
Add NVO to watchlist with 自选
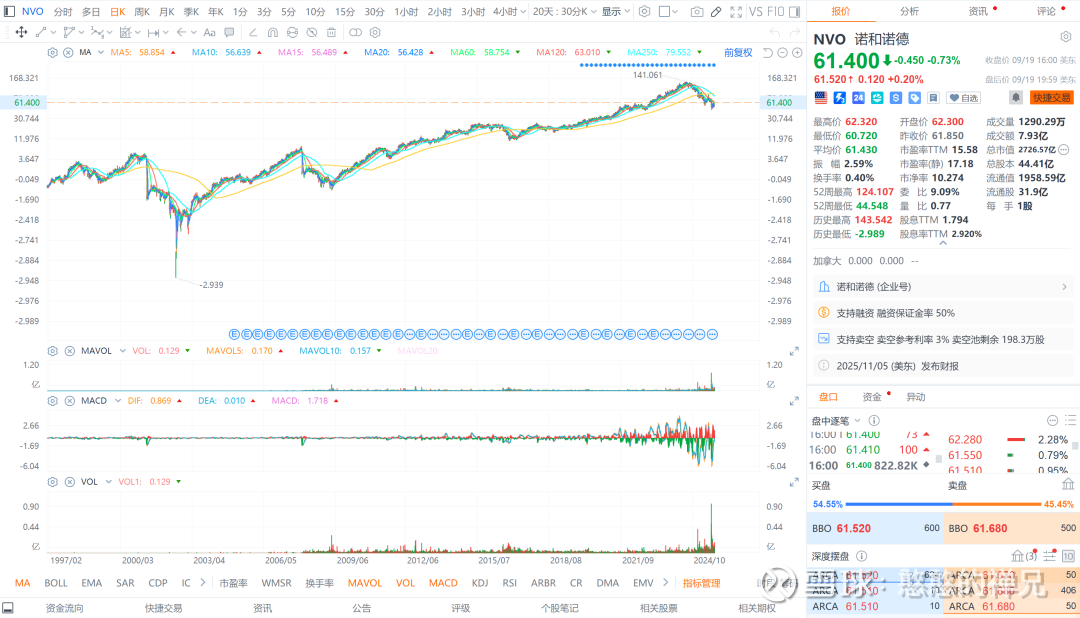click(x=964, y=98)
